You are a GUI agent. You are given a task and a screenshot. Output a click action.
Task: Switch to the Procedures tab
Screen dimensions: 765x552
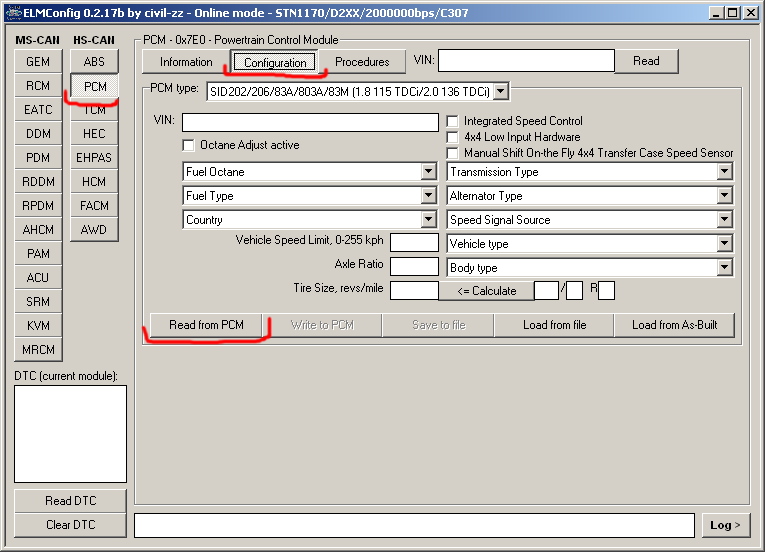pos(362,62)
